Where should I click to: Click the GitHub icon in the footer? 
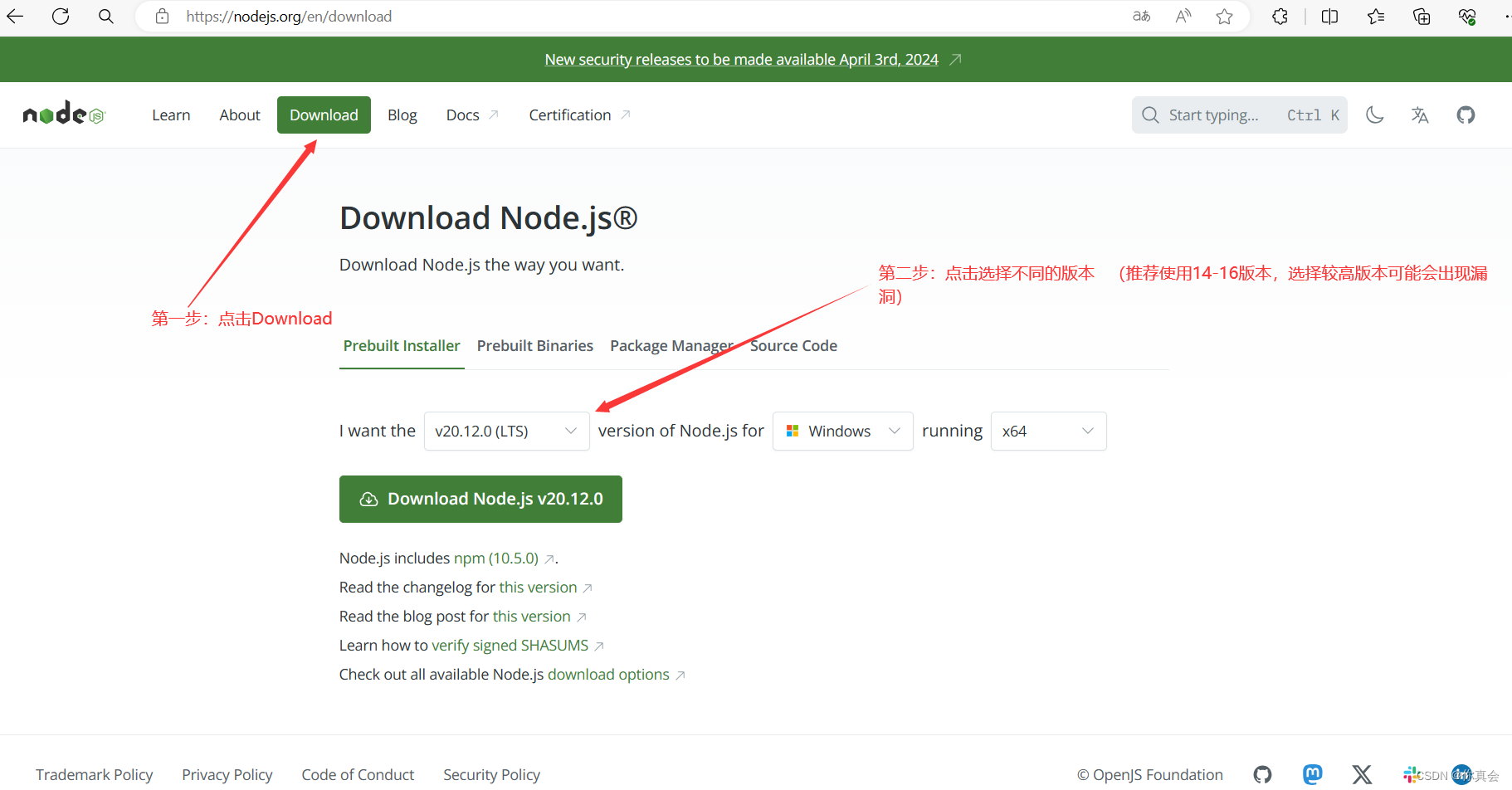coord(1262,774)
